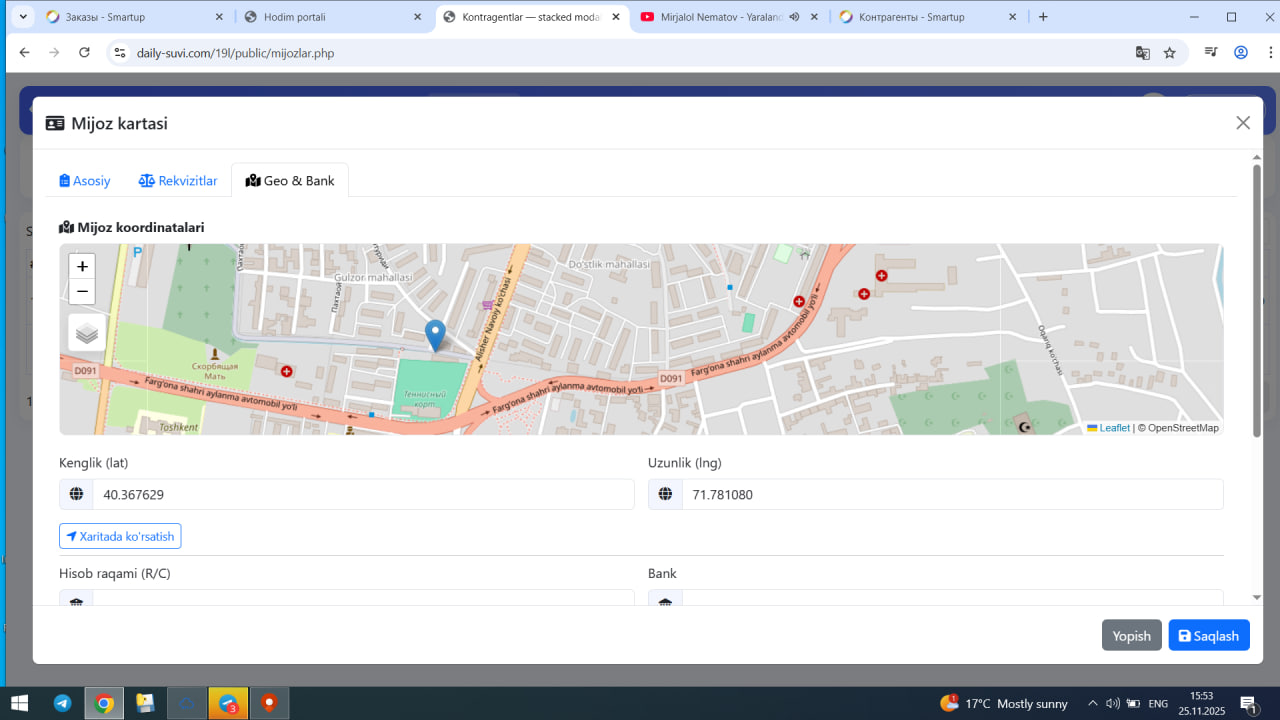Click the Yopish button

point(1131,636)
